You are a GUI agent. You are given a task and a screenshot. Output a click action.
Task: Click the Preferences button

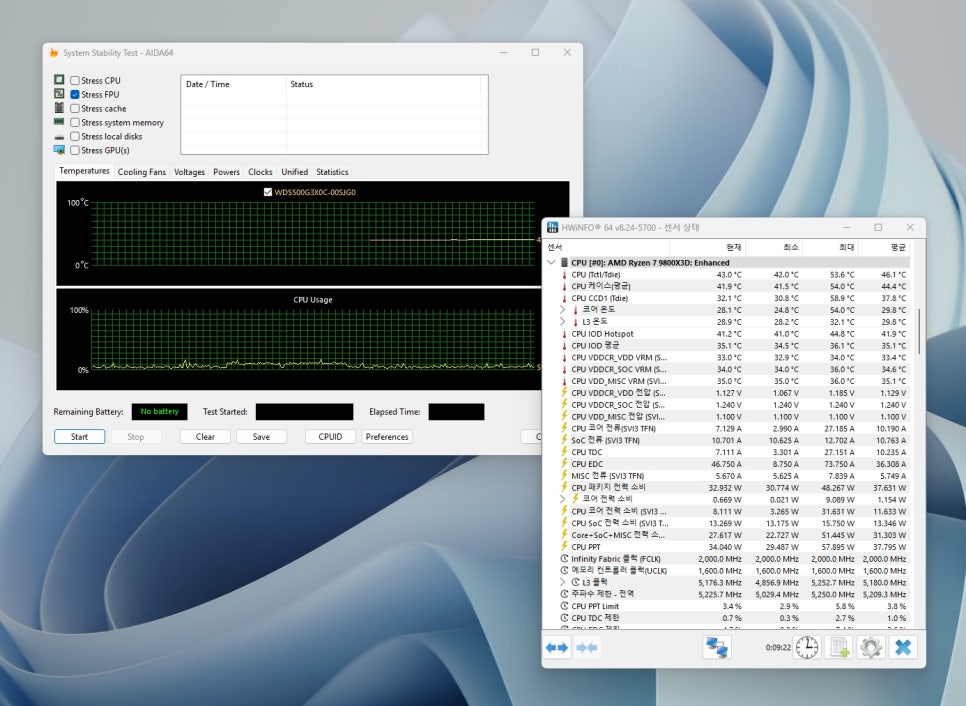pos(387,437)
